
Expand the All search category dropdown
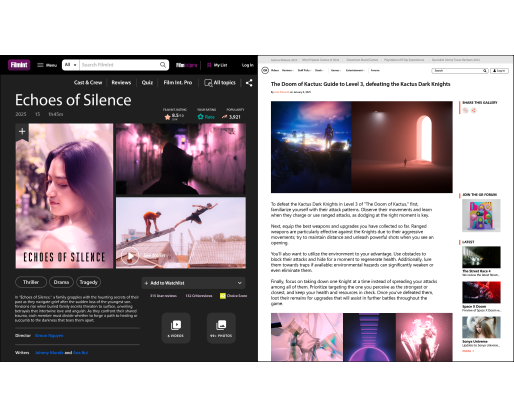70,65
